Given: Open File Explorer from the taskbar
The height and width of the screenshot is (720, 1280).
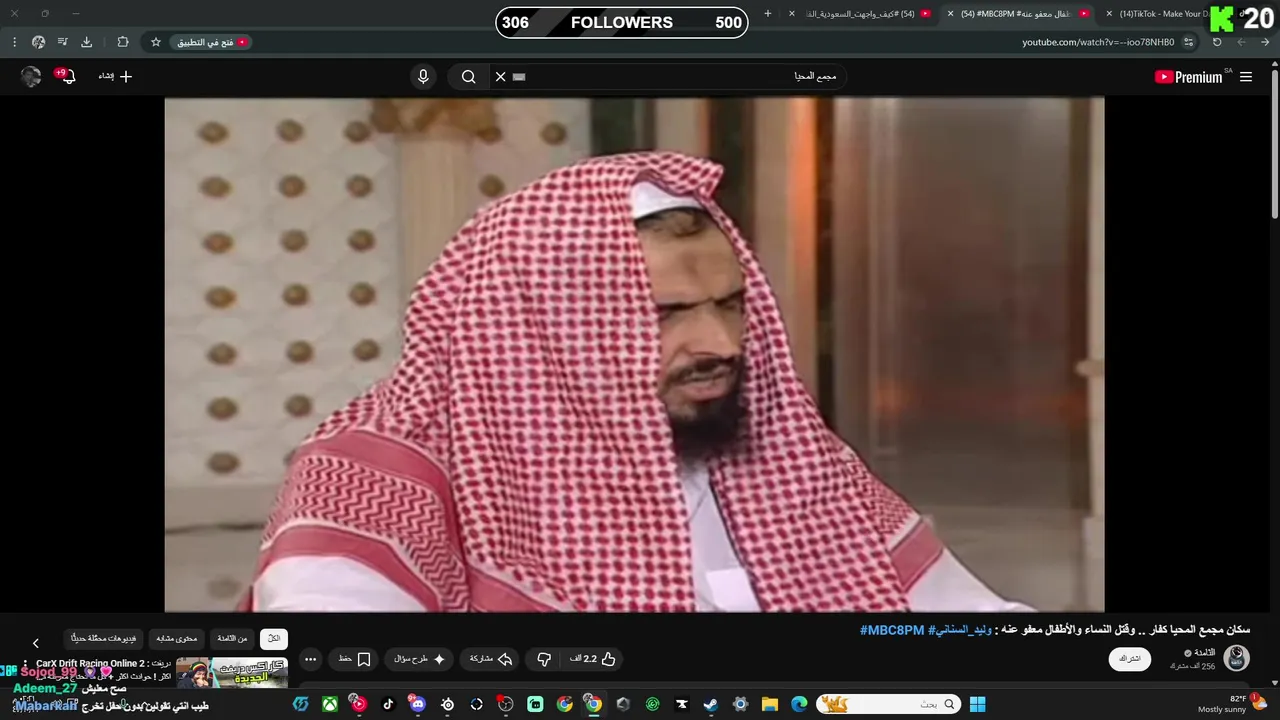Looking at the screenshot, I should tap(769, 704).
